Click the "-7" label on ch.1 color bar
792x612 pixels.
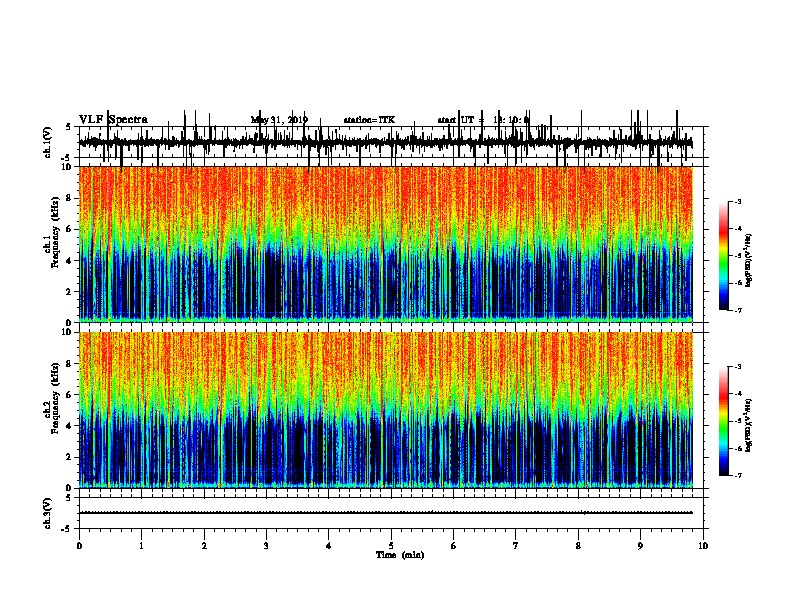738,310
